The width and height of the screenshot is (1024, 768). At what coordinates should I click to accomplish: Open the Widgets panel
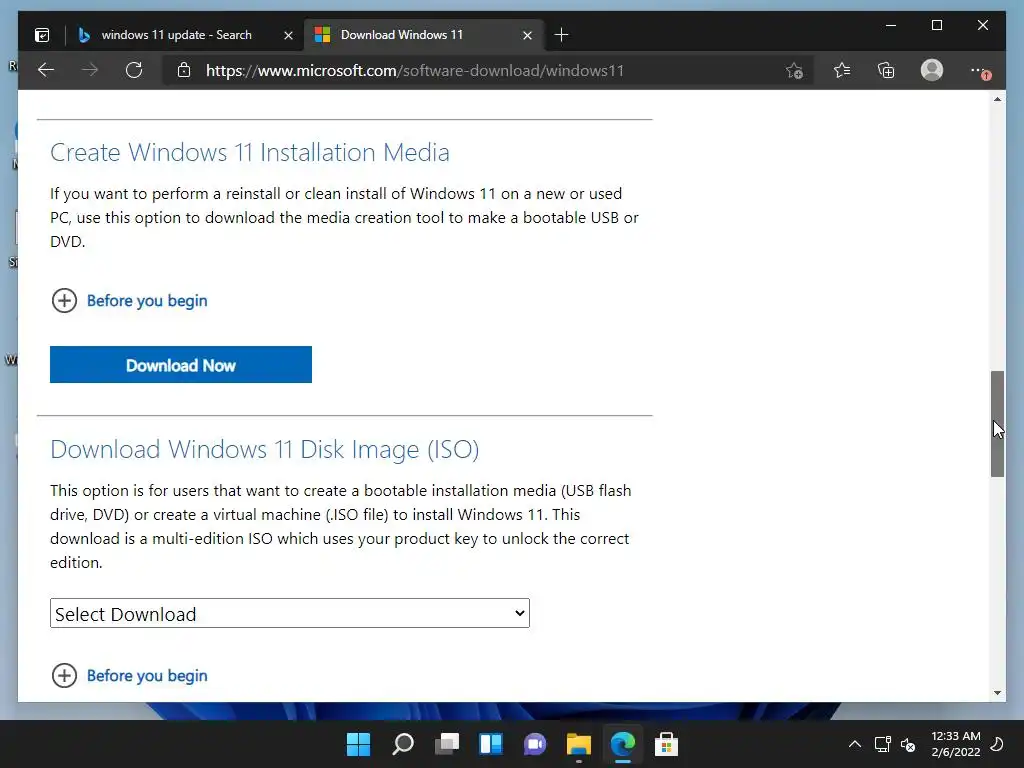491,744
